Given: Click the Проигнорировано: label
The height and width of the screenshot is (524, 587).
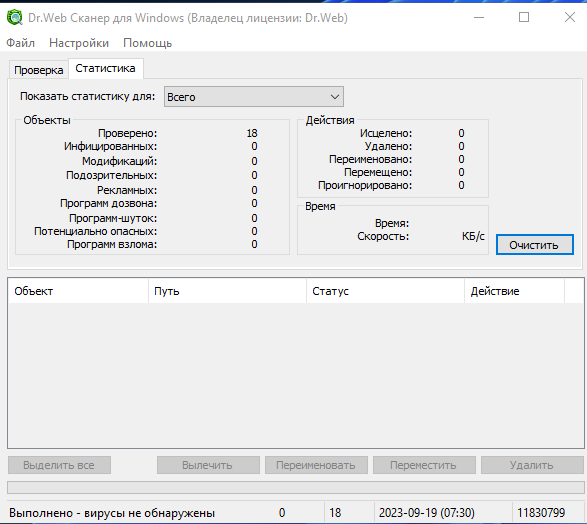Looking at the screenshot, I should (x=365, y=185).
